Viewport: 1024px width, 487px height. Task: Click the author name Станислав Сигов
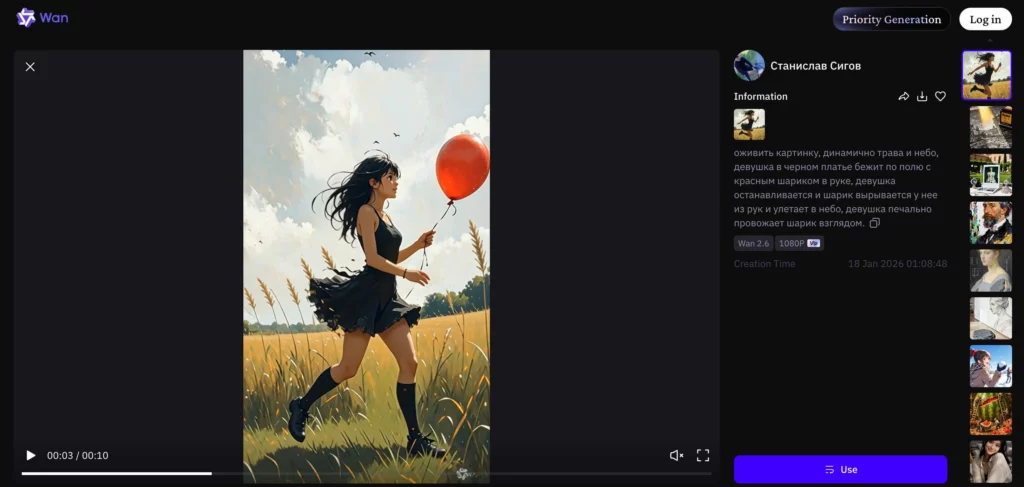(x=815, y=66)
